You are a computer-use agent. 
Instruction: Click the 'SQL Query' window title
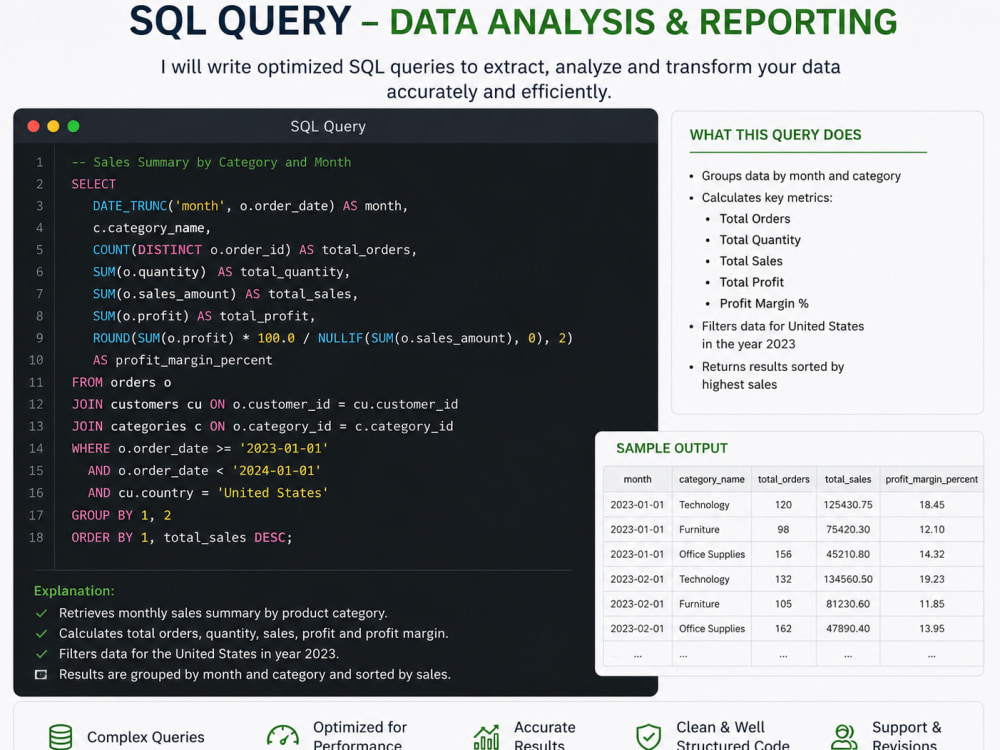click(328, 126)
